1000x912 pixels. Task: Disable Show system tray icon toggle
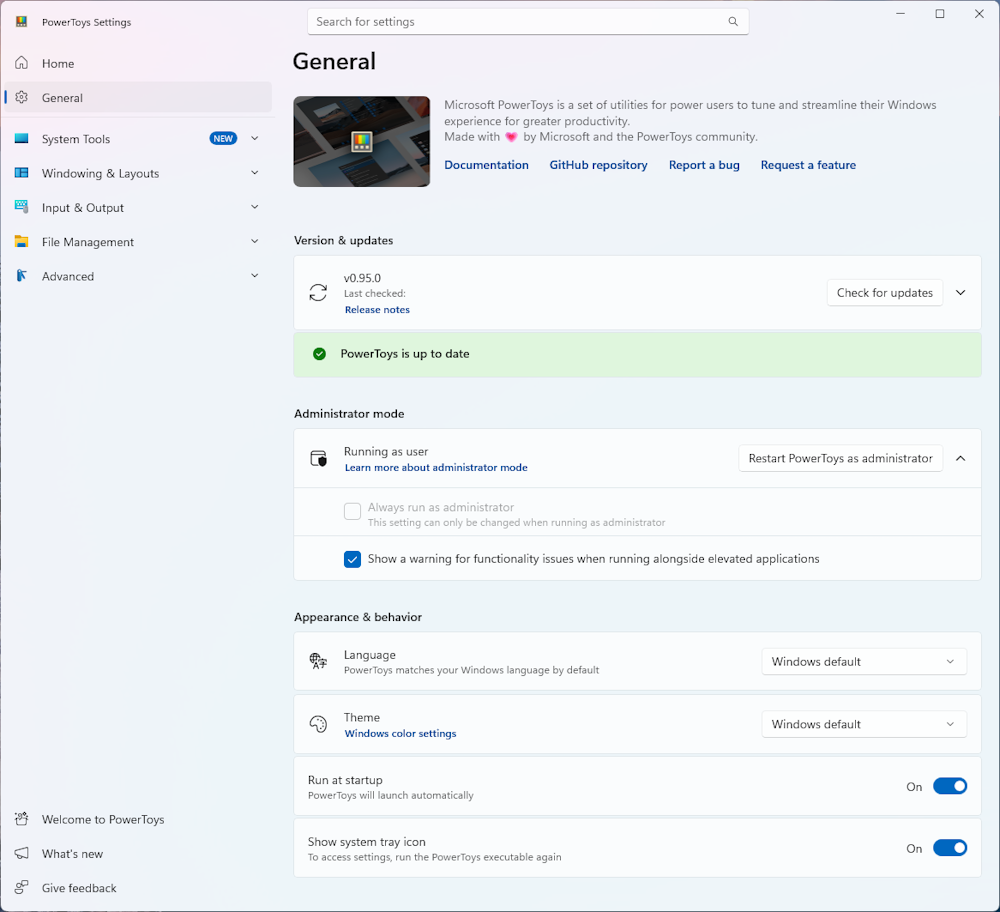click(949, 848)
